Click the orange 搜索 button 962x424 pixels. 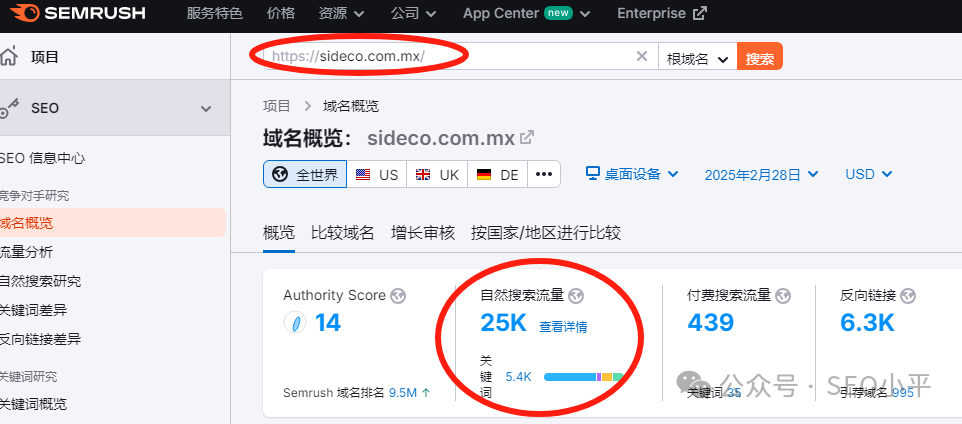(760, 56)
